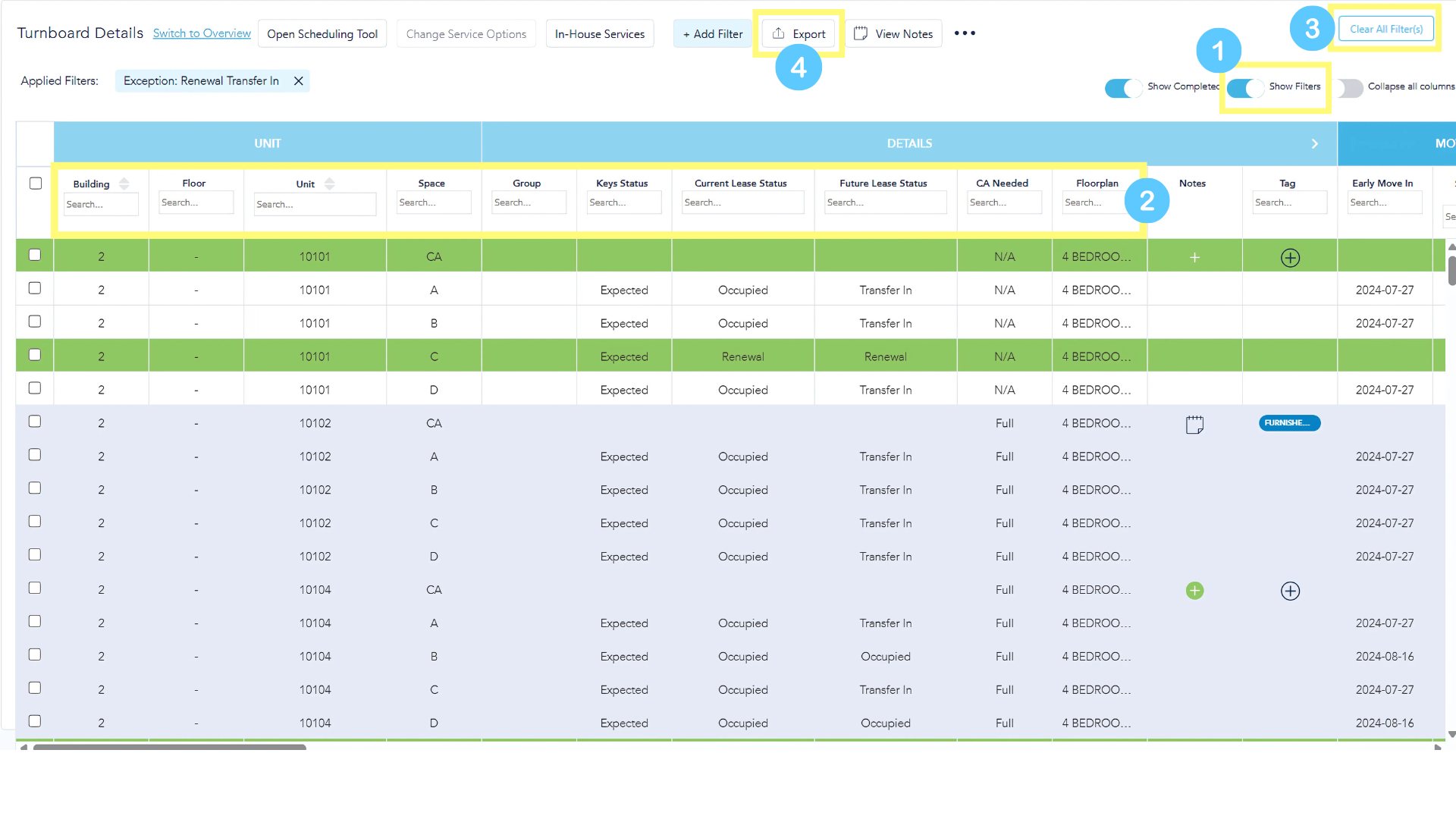
Task: Click the FURNISHE... tag badge
Action: point(1289,423)
